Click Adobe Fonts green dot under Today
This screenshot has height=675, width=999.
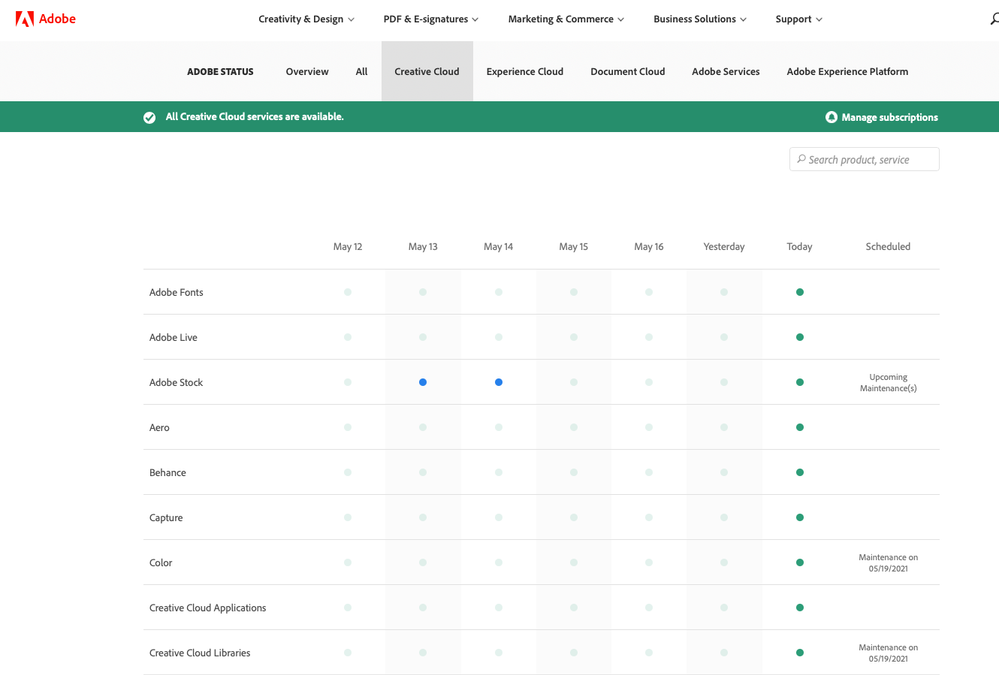(799, 292)
